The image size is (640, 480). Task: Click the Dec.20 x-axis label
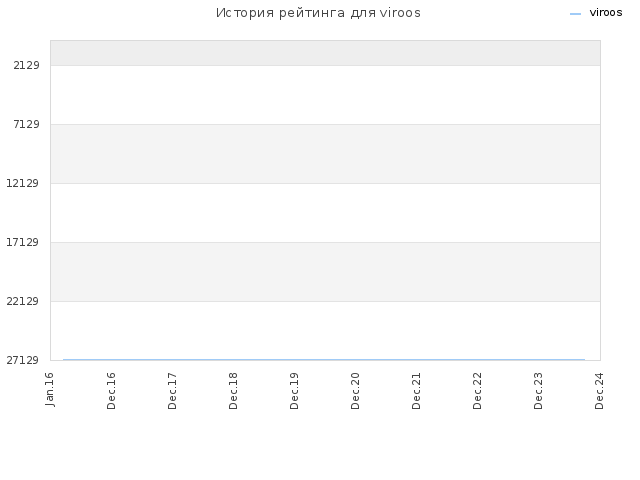pos(355,391)
